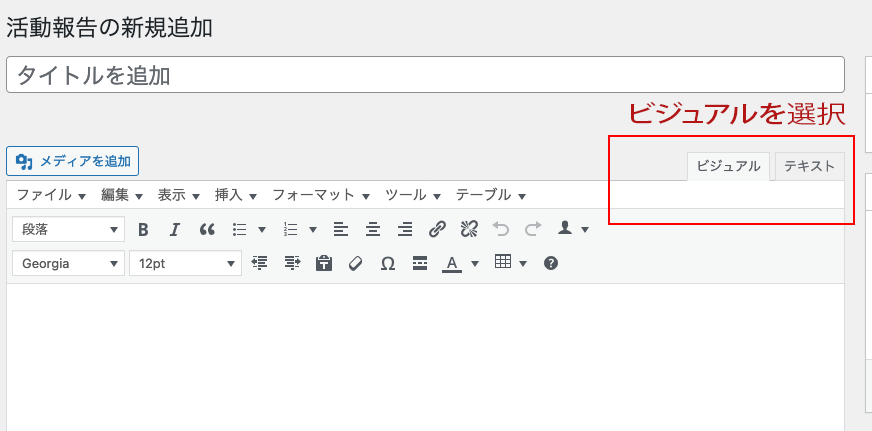Click the person icon in toolbar
872x431 pixels.
565,229
